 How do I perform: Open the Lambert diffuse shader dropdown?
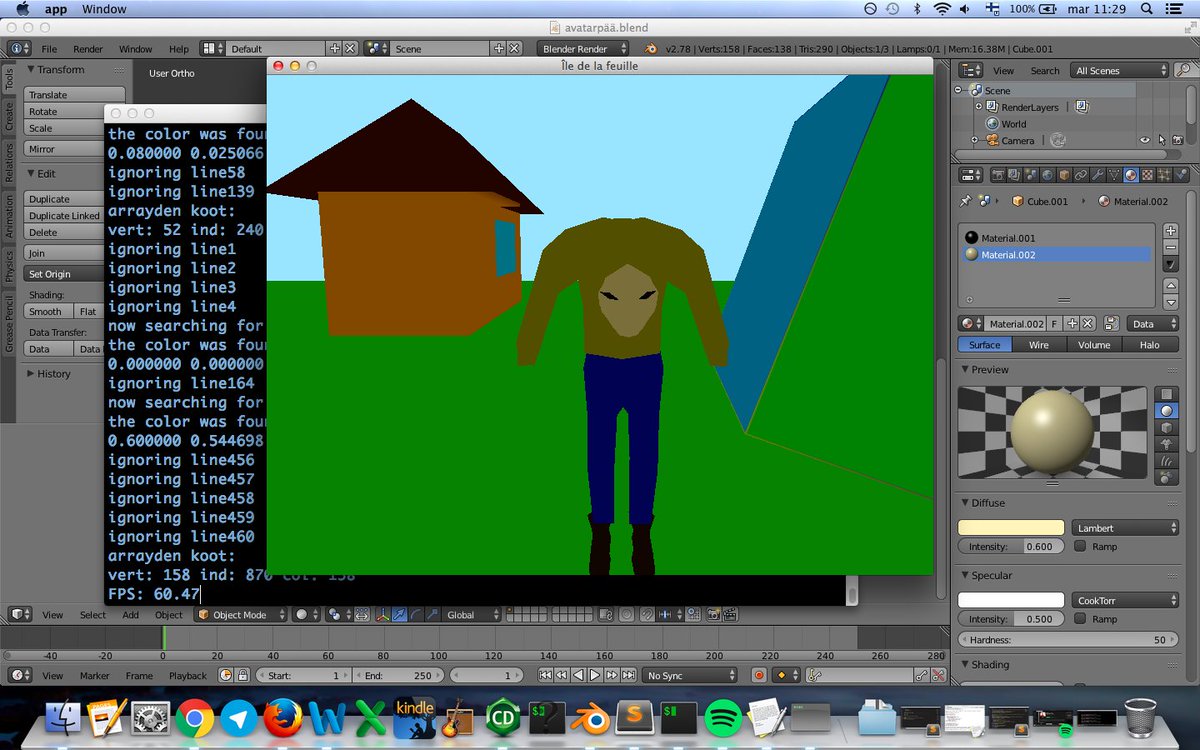(1126, 527)
